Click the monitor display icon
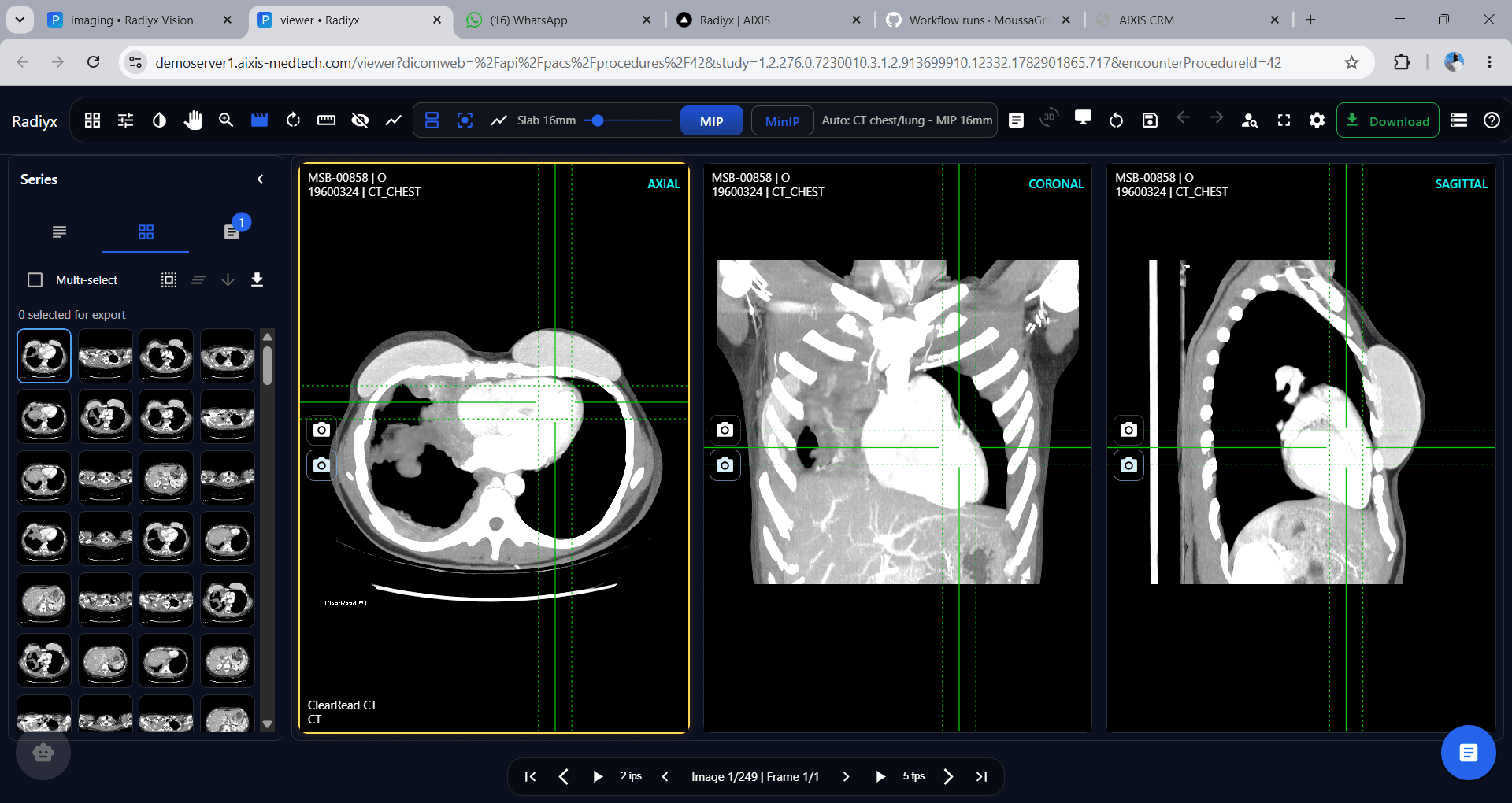1512x803 pixels. [x=1083, y=118]
